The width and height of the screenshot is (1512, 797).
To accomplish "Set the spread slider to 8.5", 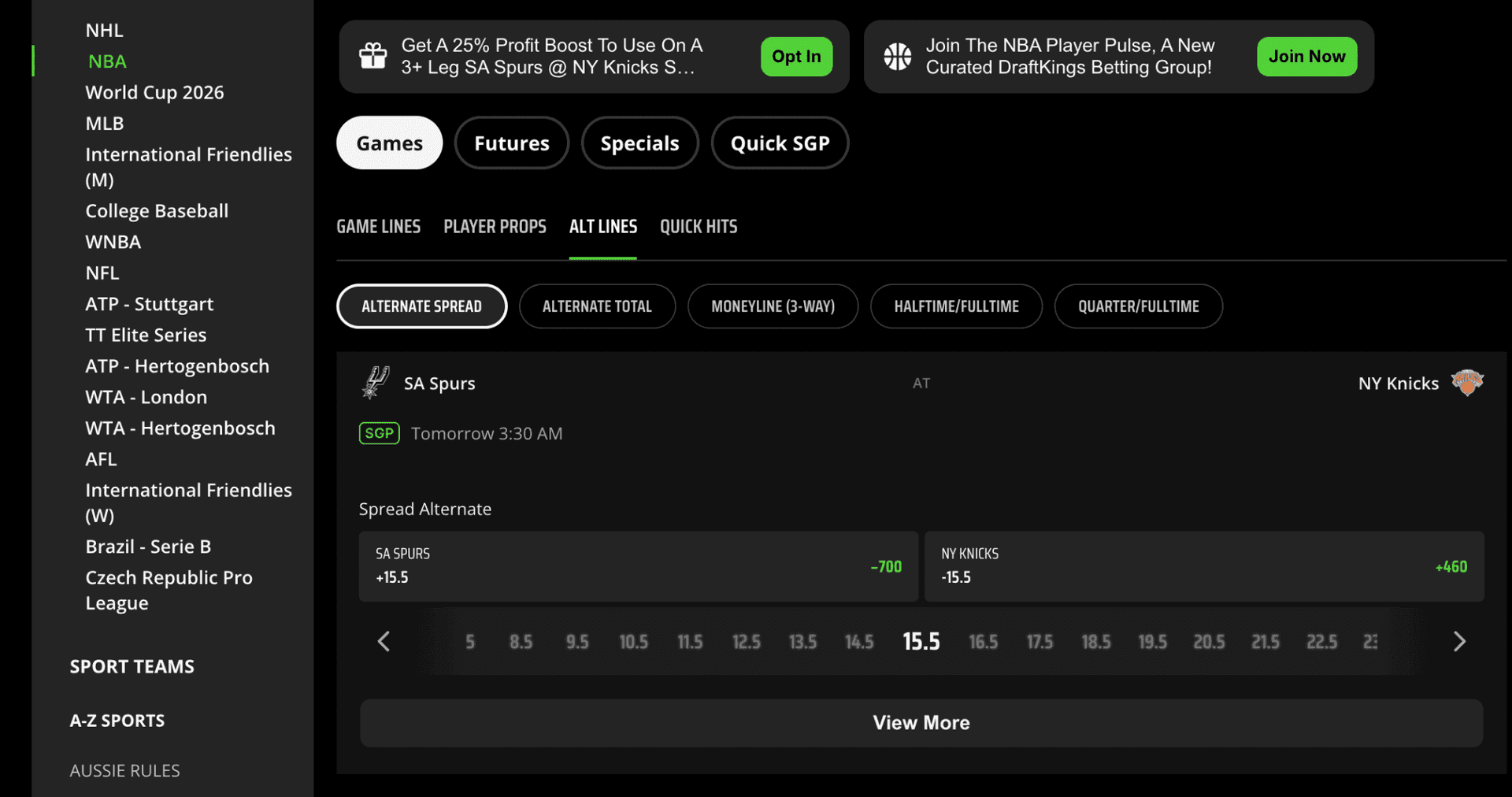I will [x=521, y=642].
